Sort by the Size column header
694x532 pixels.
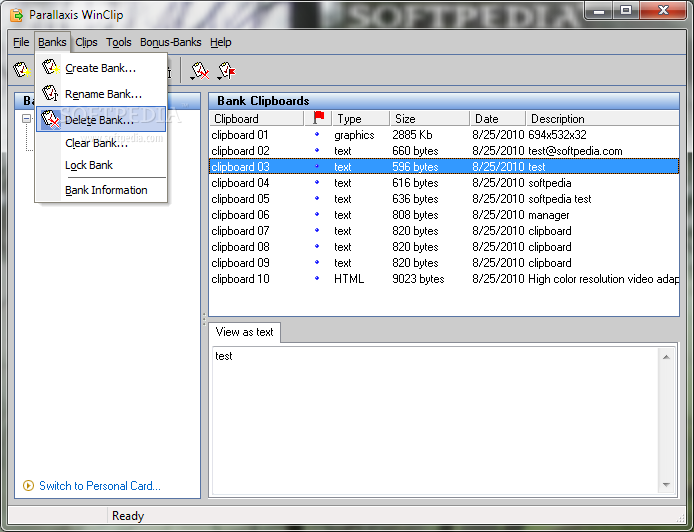point(429,119)
